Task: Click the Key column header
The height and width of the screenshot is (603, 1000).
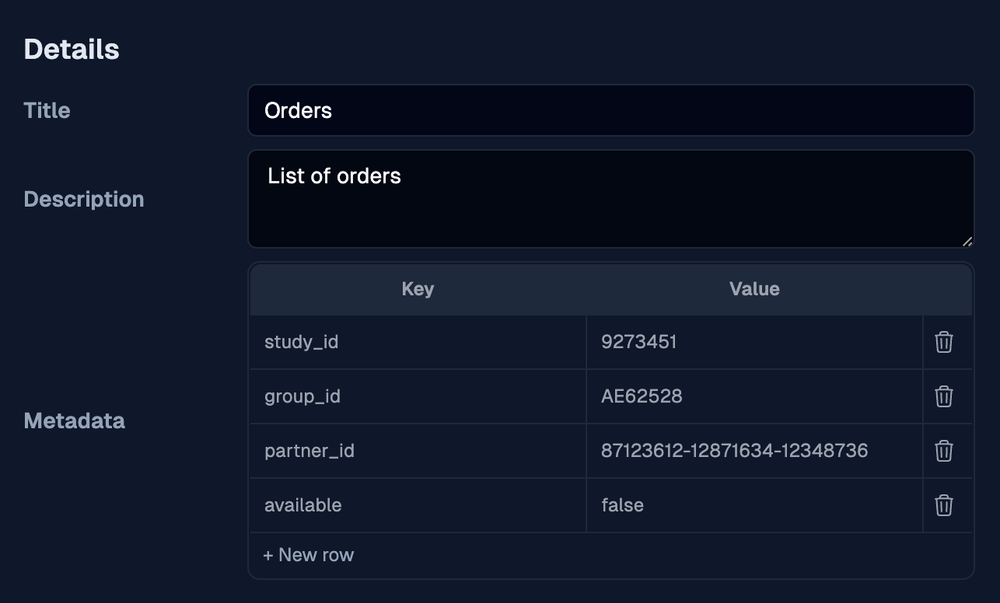Action: click(417, 289)
